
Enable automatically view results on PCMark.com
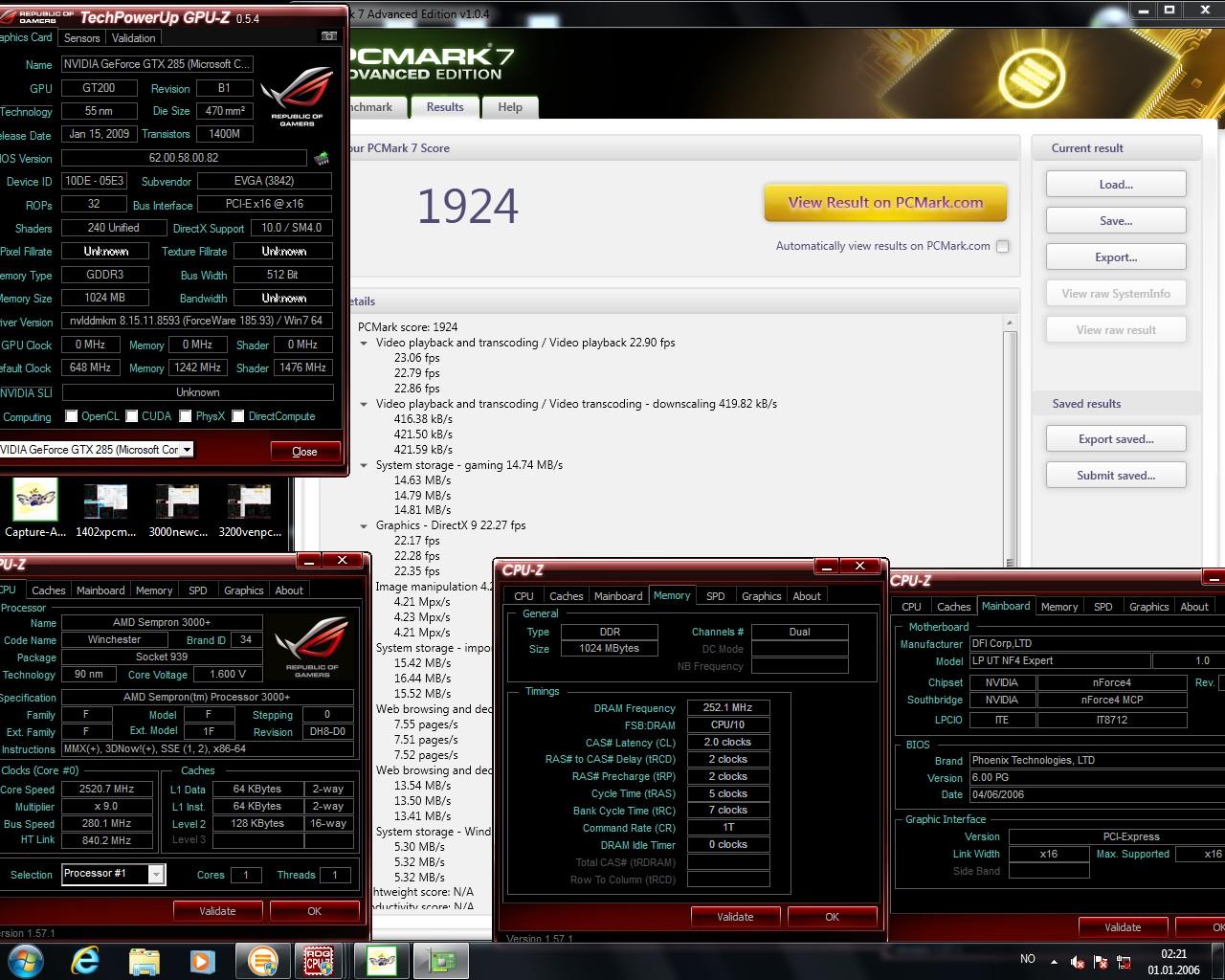click(1002, 246)
